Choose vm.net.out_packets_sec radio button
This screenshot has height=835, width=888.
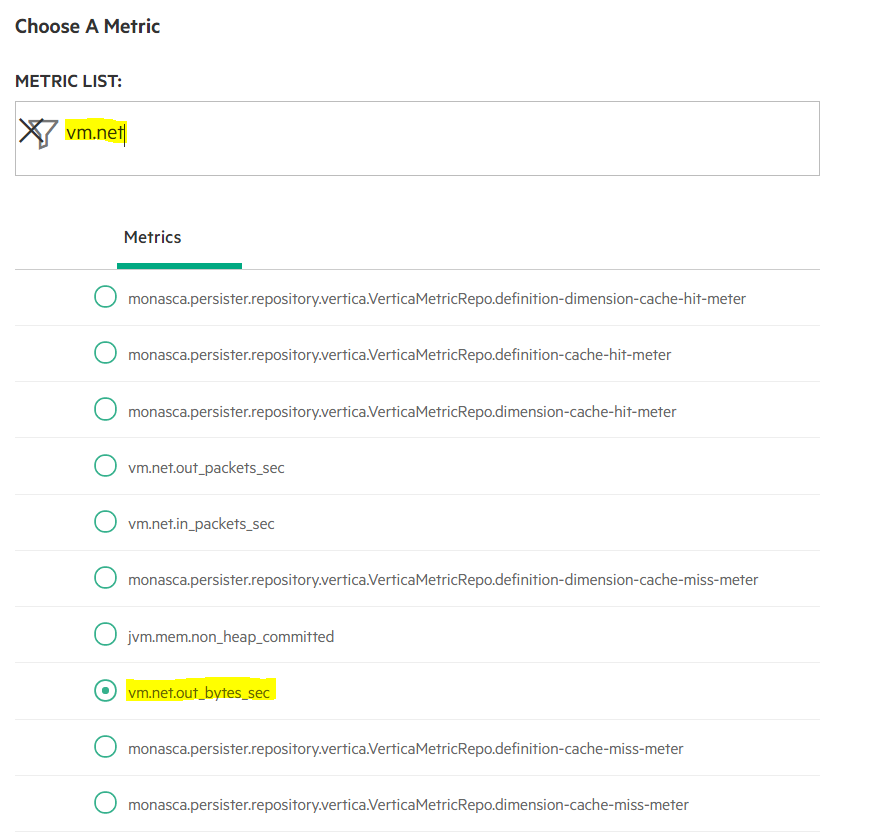coord(105,466)
